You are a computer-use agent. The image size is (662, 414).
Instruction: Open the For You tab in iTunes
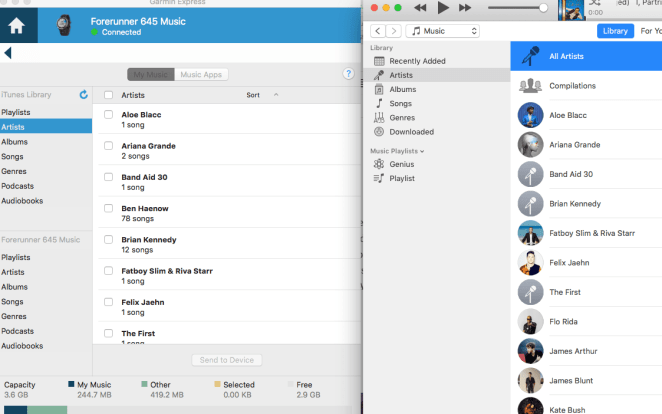[651, 31]
